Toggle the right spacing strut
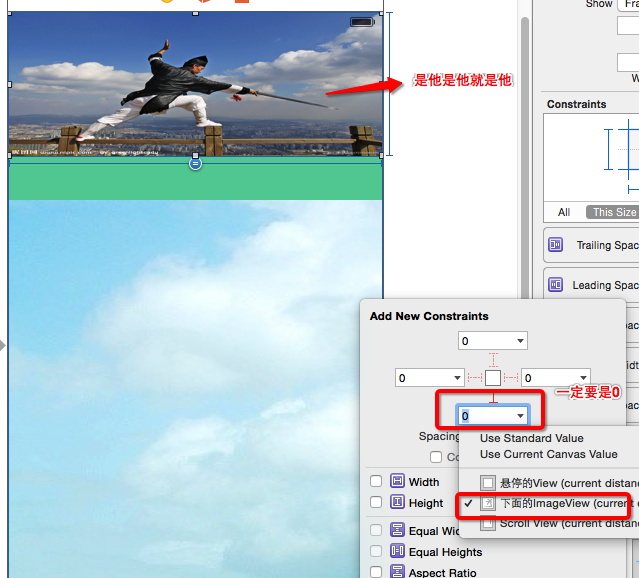The image size is (639, 578). click(x=511, y=378)
